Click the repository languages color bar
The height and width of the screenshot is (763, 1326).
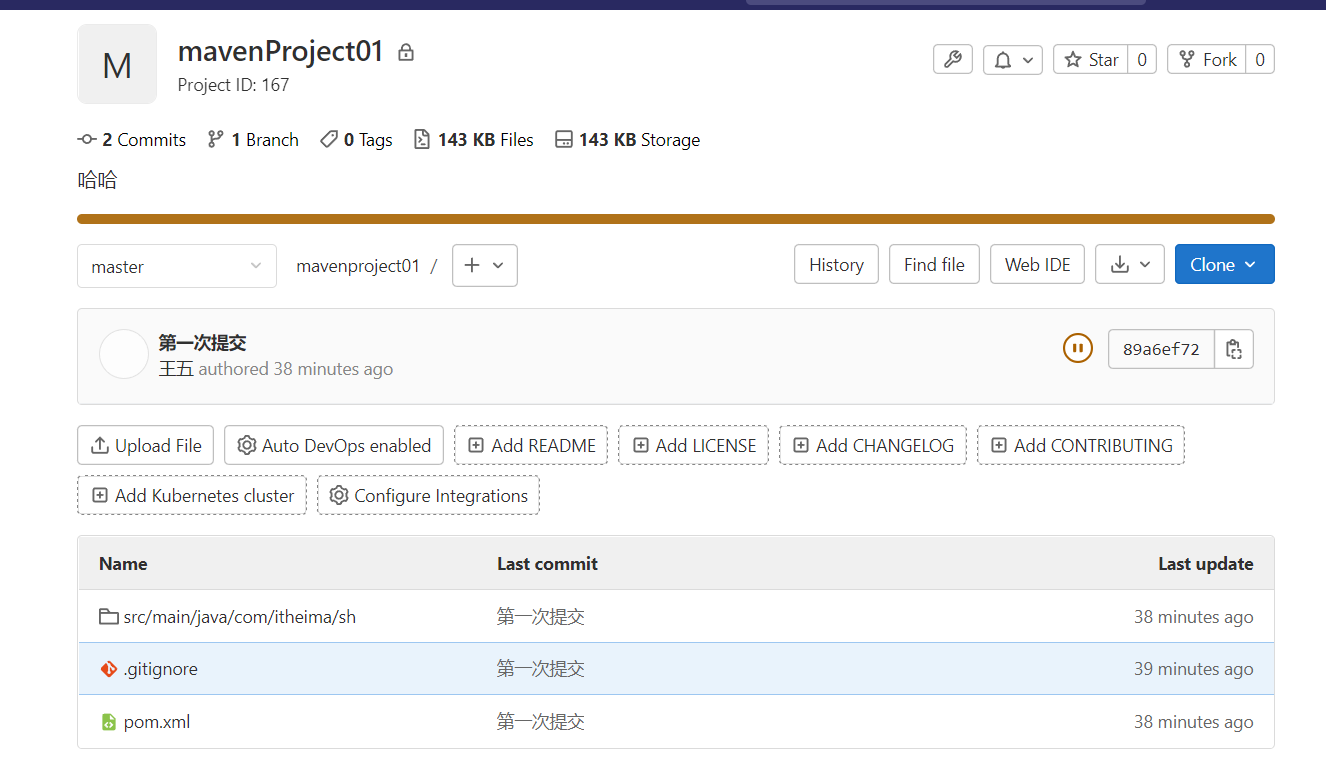click(x=675, y=219)
